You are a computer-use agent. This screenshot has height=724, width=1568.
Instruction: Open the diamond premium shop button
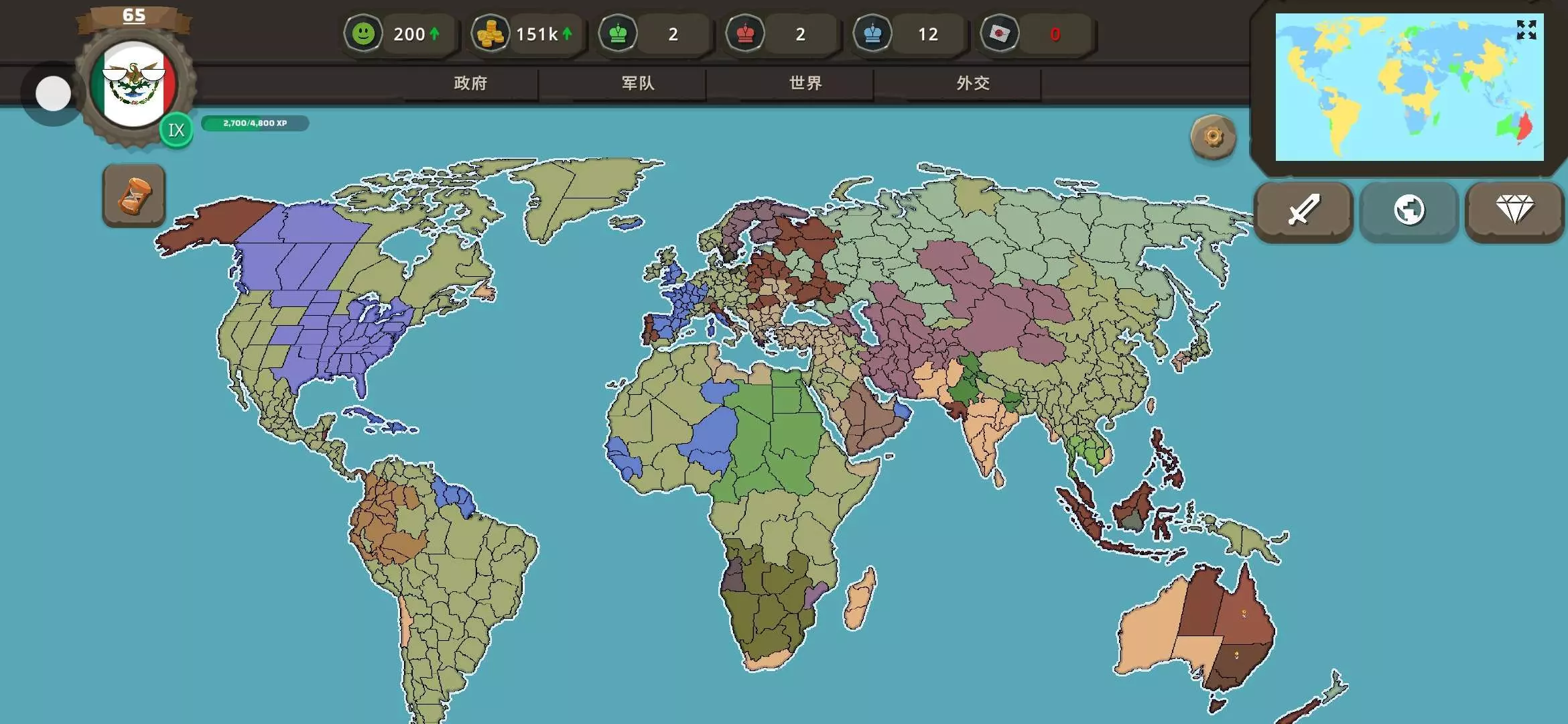[x=1514, y=210]
